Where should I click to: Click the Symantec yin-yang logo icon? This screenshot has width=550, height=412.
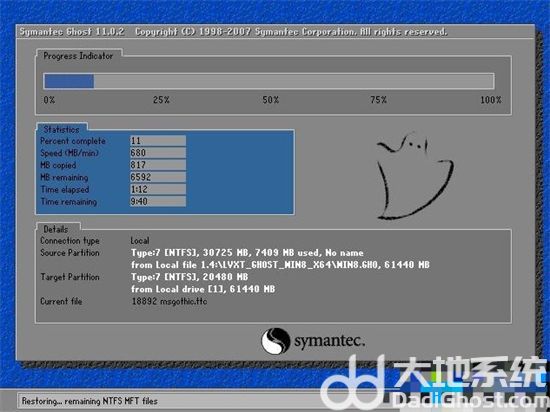(275, 340)
